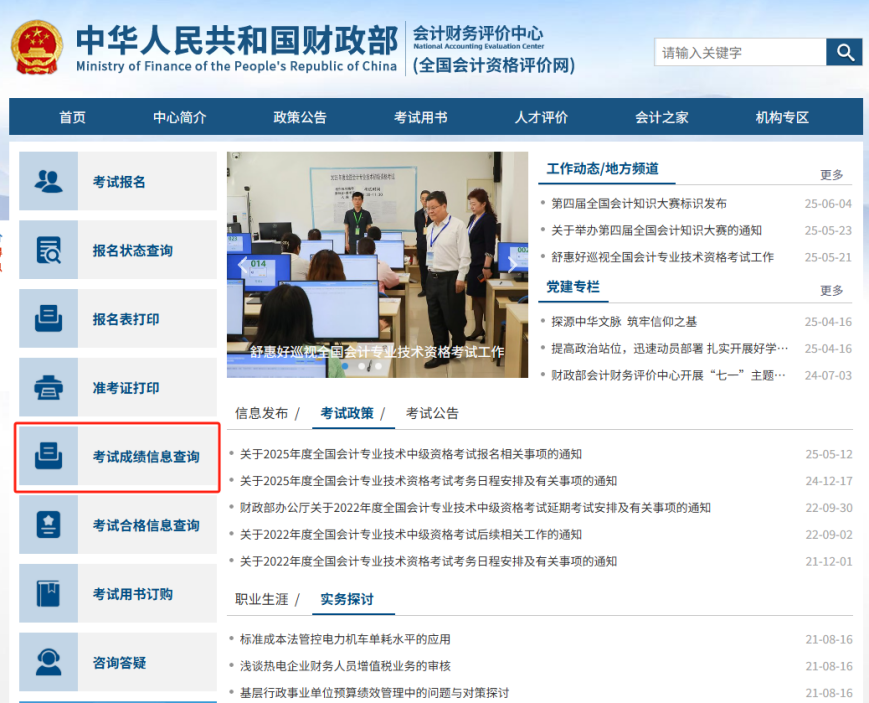Screen dimensions: 869x703
Task: Select the 准考证打印 icon in sidebar
Action: pos(49,388)
